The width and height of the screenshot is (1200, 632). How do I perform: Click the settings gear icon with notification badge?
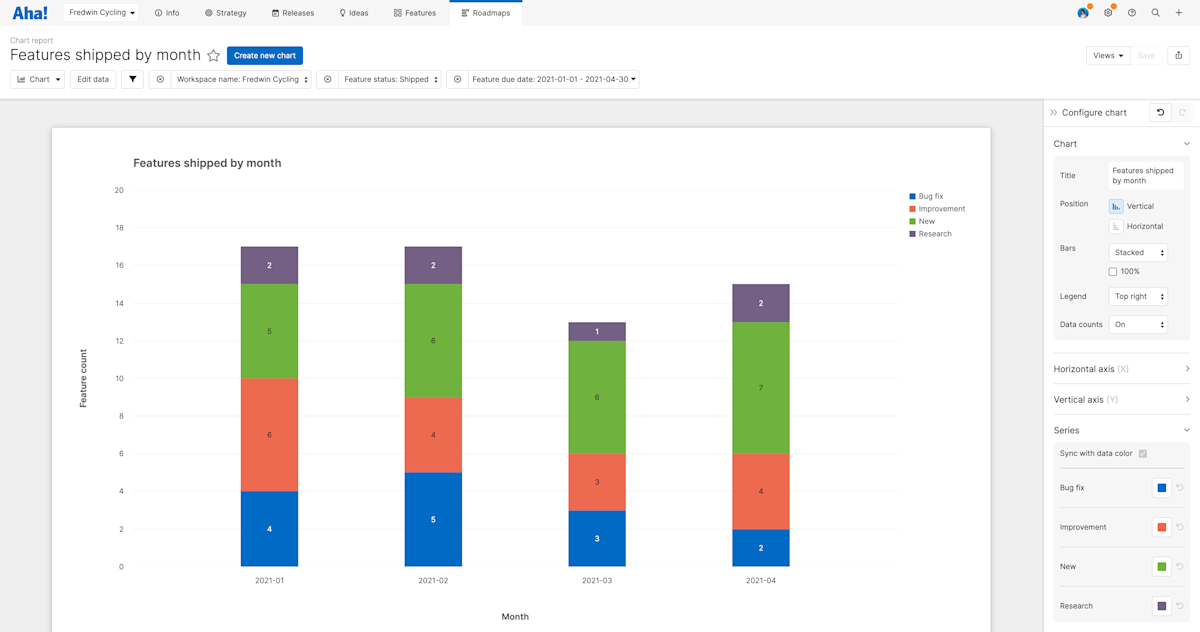[x=1107, y=13]
